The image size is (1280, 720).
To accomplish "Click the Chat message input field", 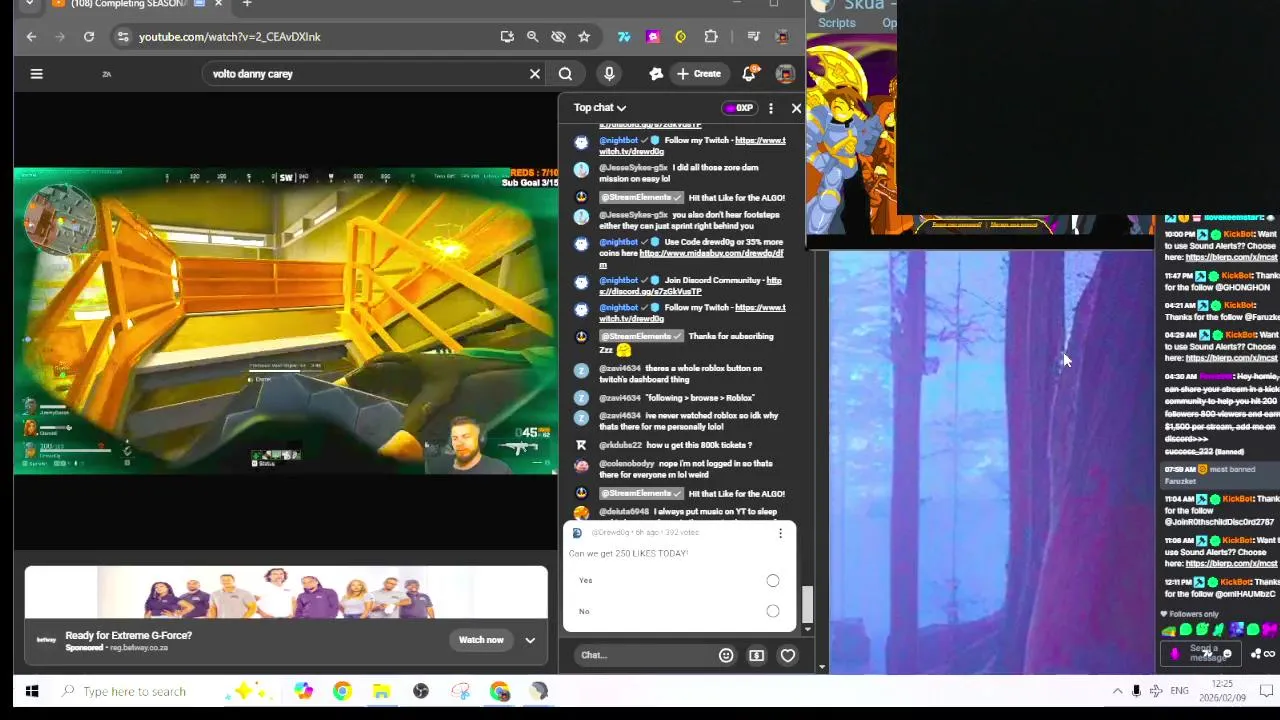I will 645,656.
